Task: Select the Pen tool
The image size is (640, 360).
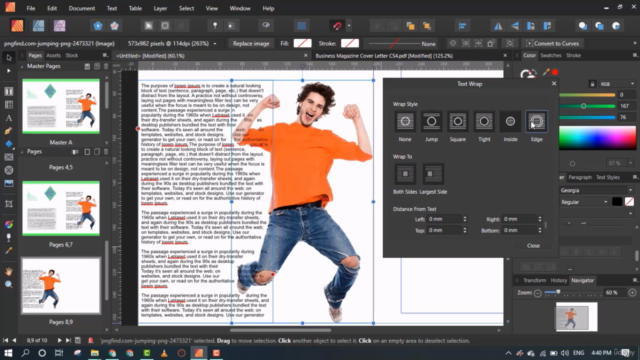Action: (x=9, y=131)
